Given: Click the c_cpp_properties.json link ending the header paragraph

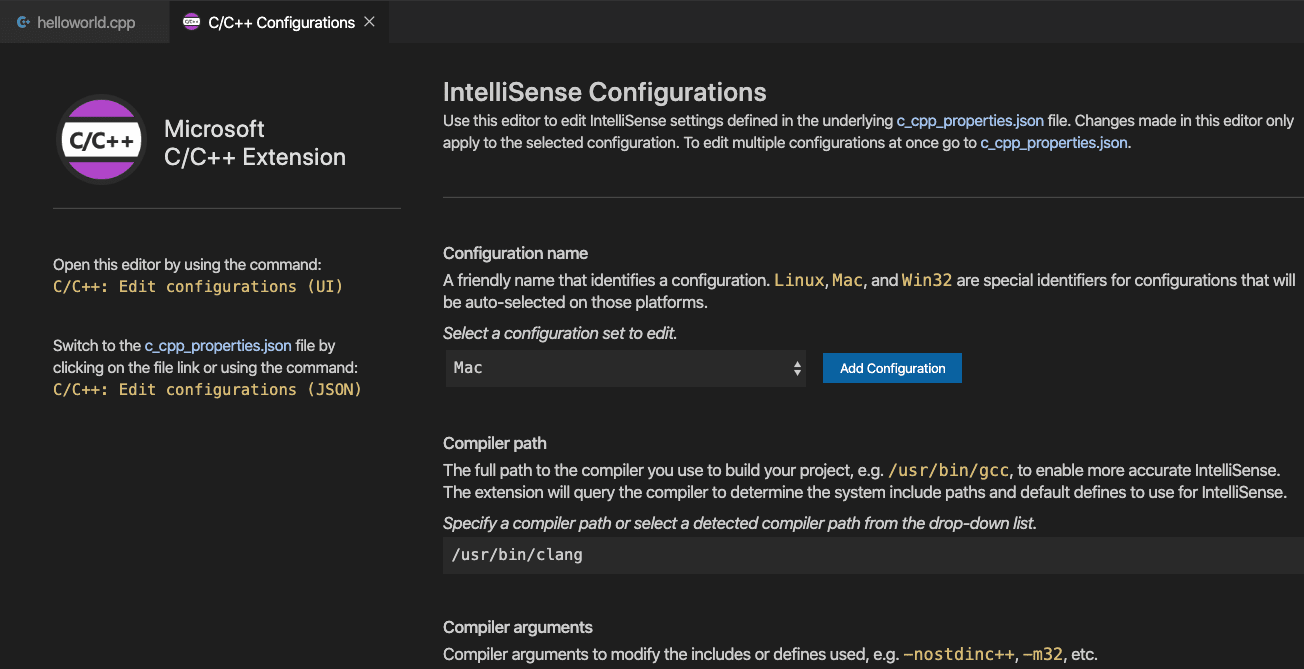Looking at the screenshot, I should [x=1054, y=142].
